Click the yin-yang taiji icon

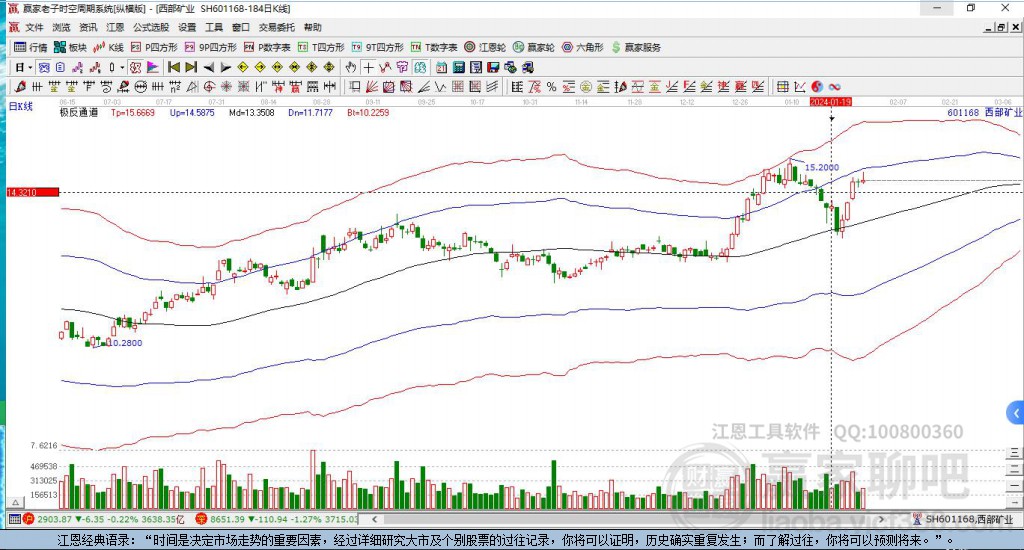pos(817,86)
